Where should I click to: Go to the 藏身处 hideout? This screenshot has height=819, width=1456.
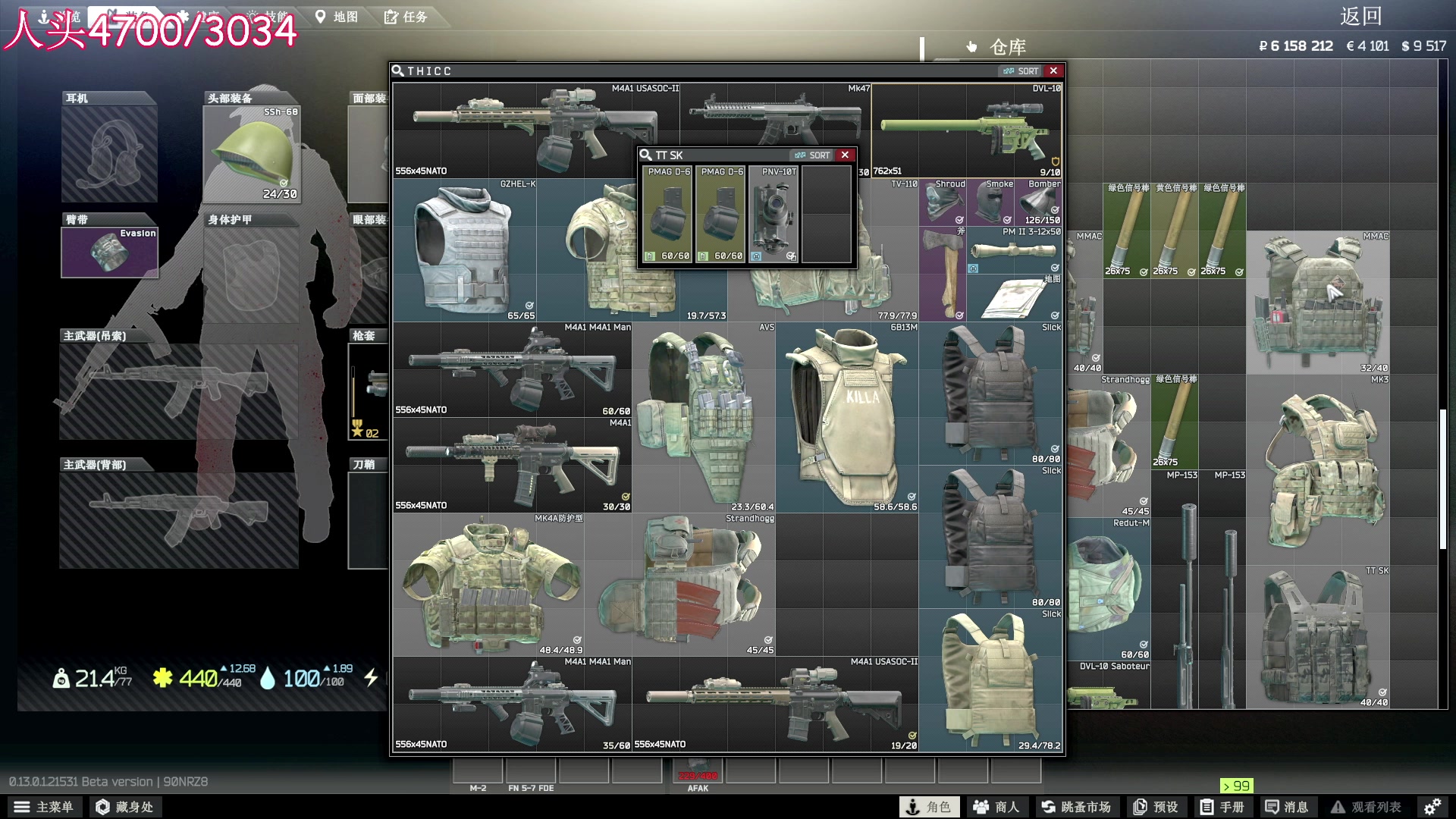point(125,807)
